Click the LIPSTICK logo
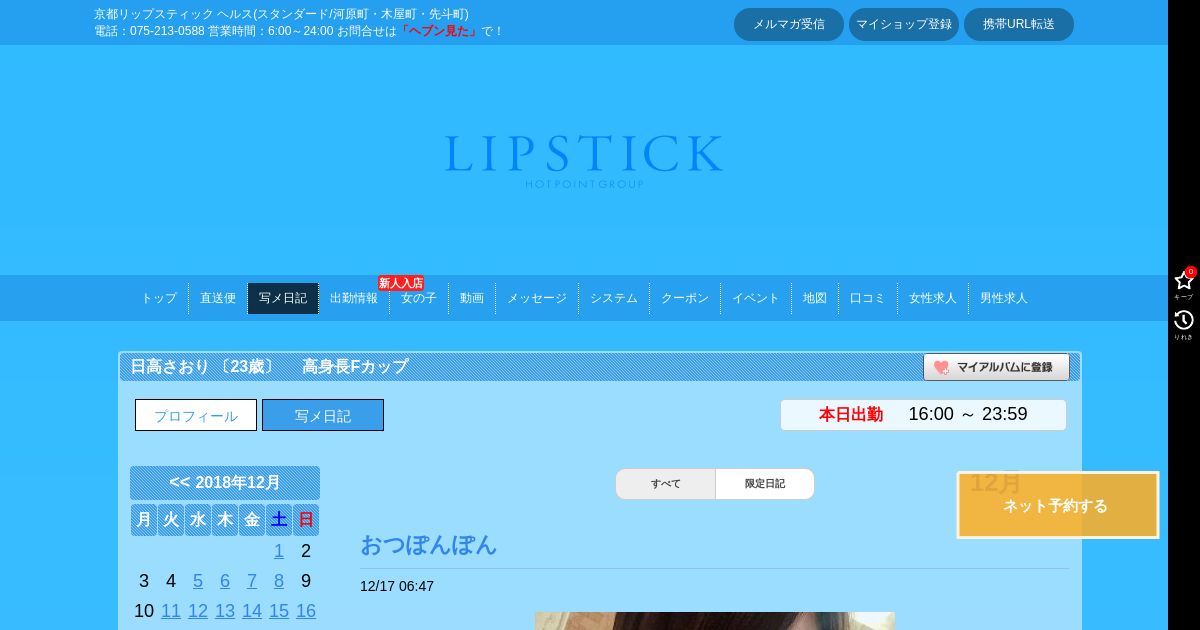This screenshot has height=630, width=1200. click(584, 160)
